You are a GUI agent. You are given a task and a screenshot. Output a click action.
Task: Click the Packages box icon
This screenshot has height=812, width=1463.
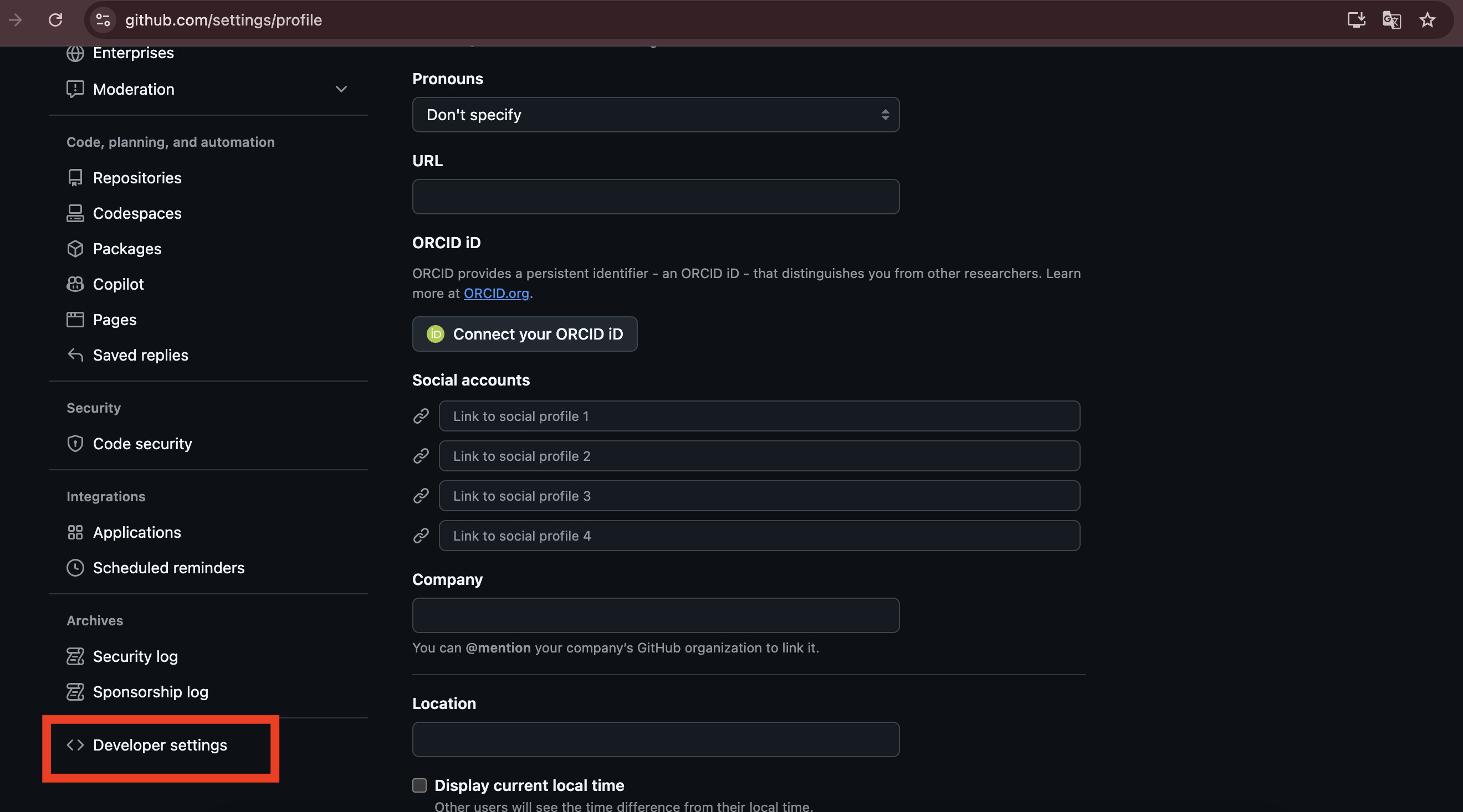[x=75, y=249]
